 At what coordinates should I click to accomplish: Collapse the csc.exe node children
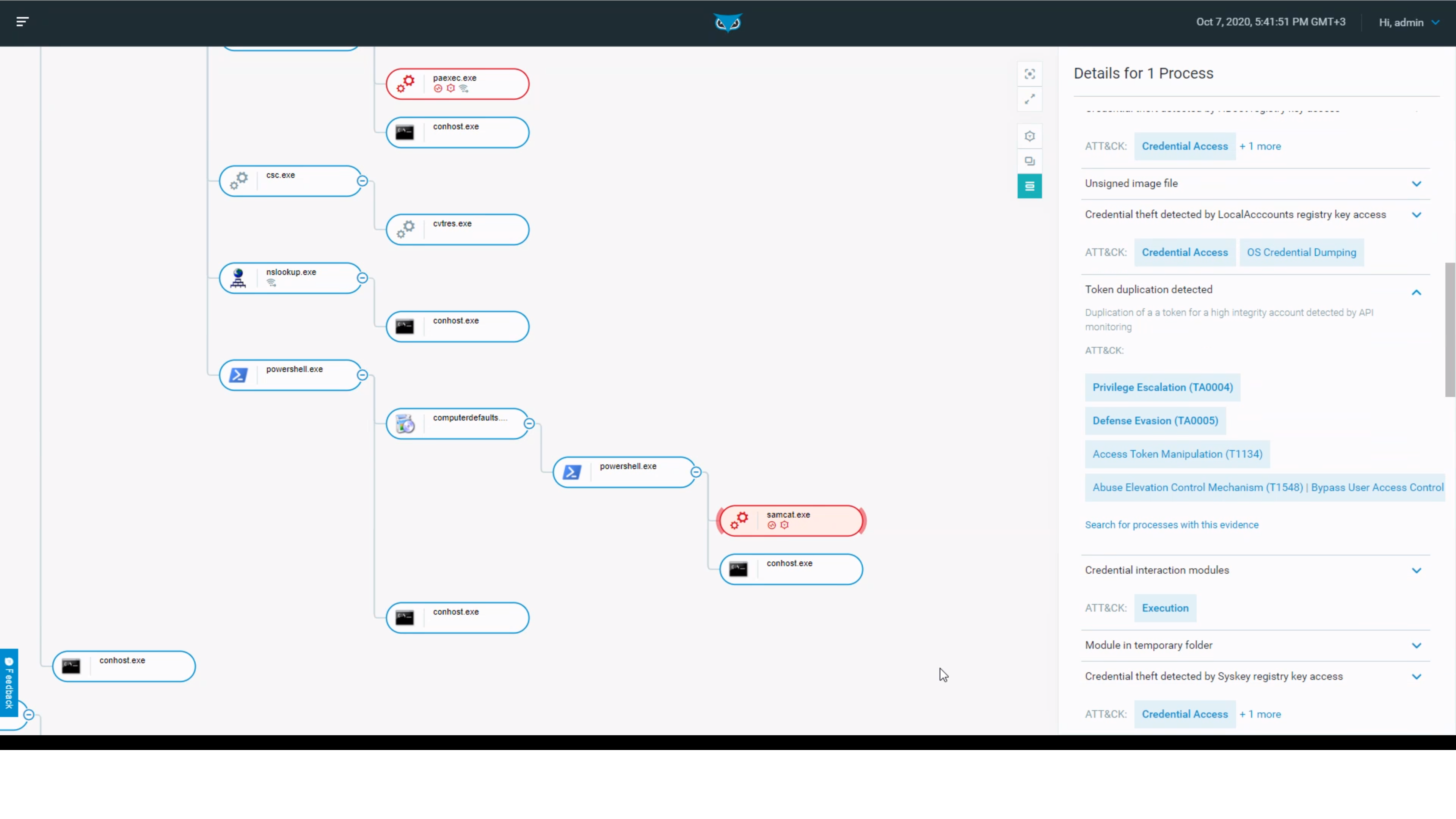tap(362, 181)
